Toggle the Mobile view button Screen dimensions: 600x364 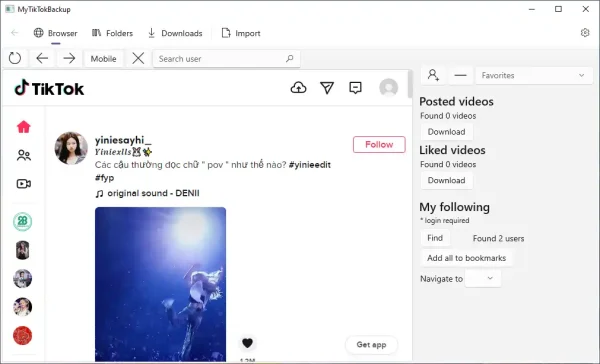[103, 59]
